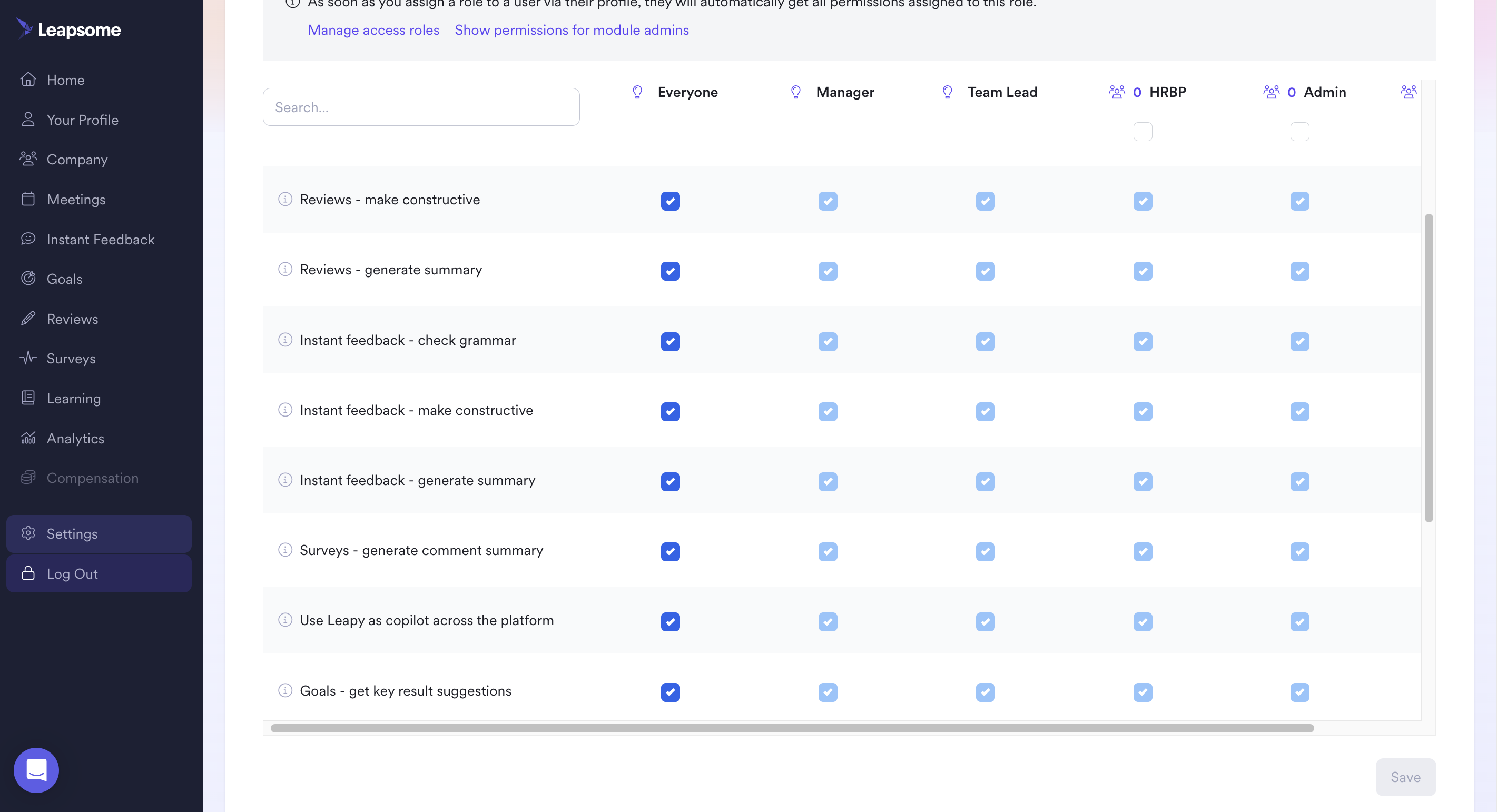Click the Reviews pencil icon

[28, 318]
